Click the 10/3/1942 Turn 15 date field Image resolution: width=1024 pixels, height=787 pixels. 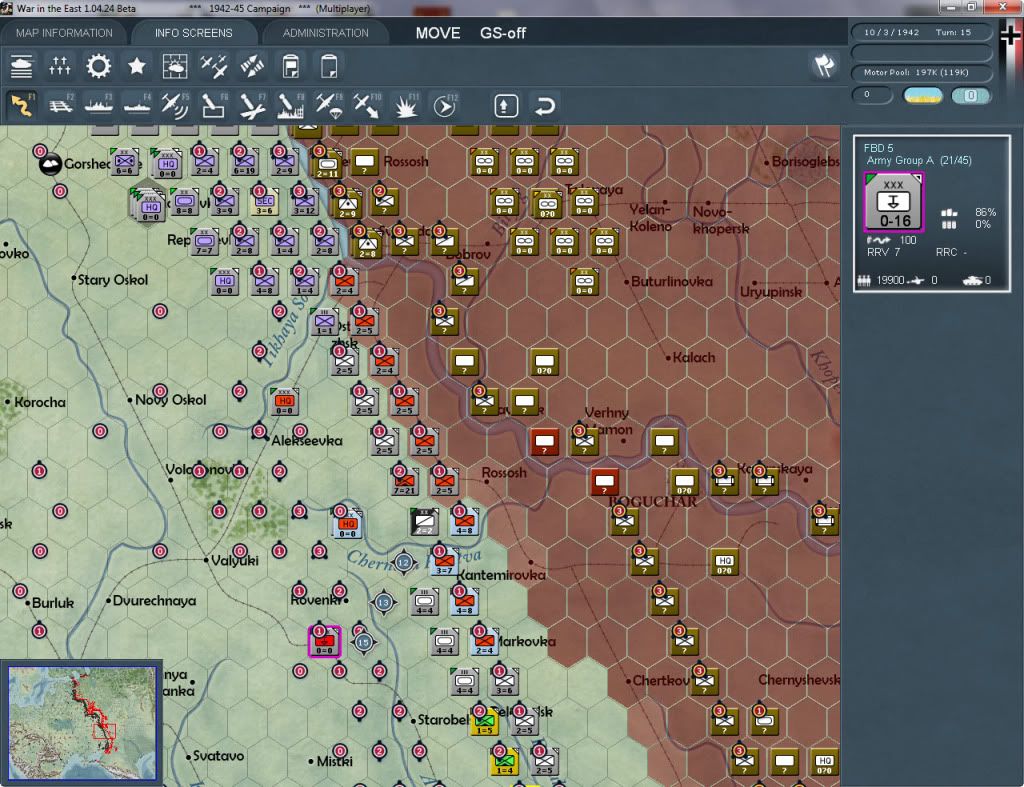(x=921, y=32)
